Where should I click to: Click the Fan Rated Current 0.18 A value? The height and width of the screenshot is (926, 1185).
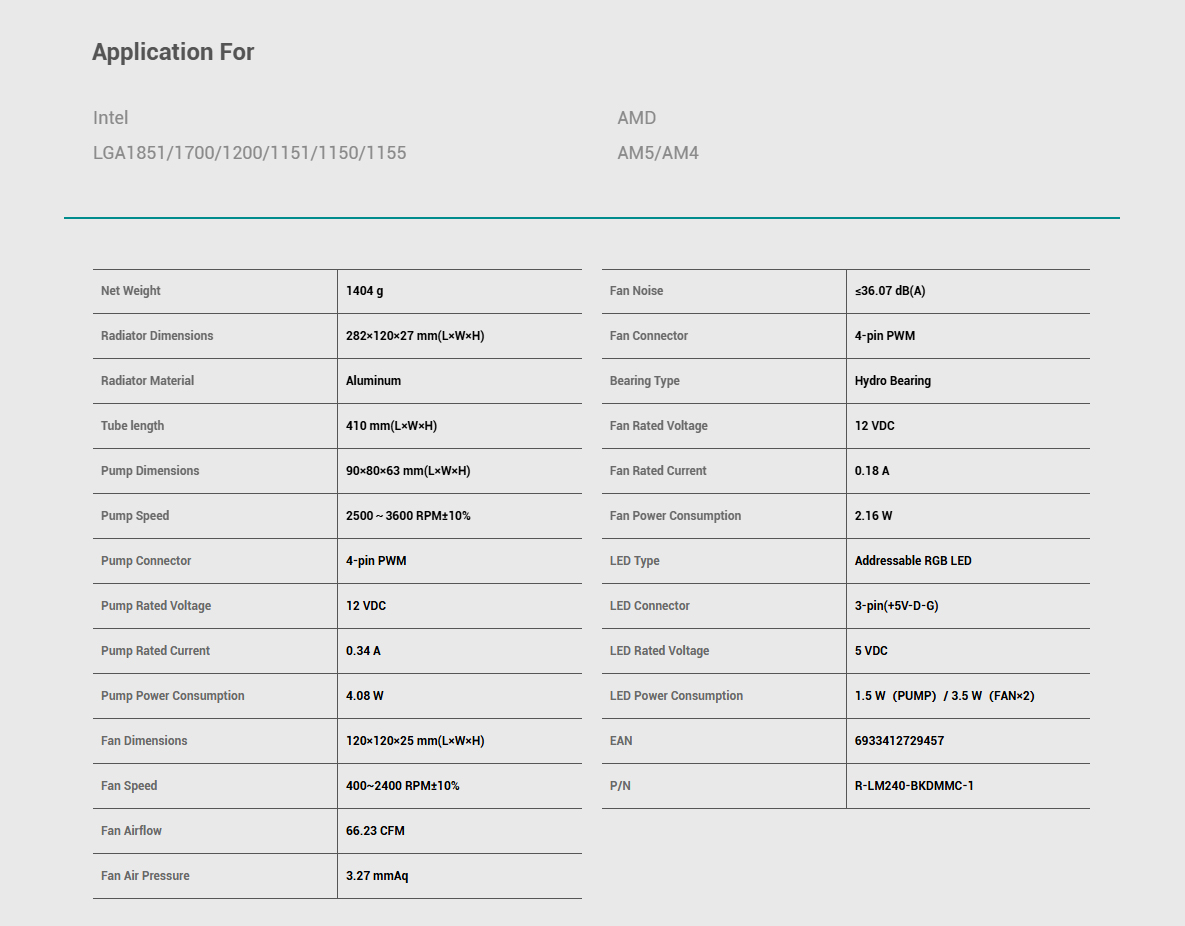872,471
